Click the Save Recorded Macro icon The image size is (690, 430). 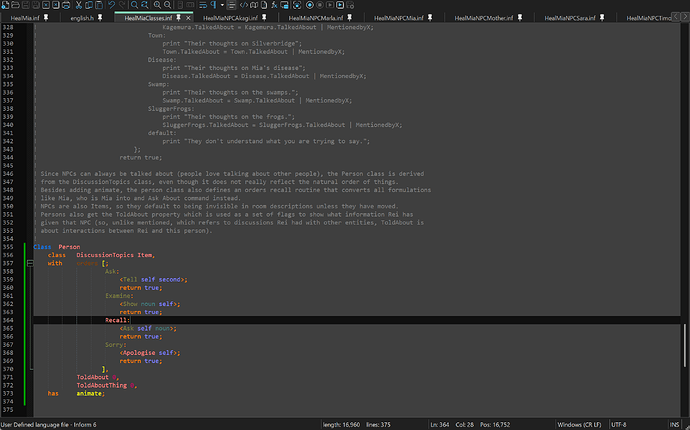tap(350, 5)
